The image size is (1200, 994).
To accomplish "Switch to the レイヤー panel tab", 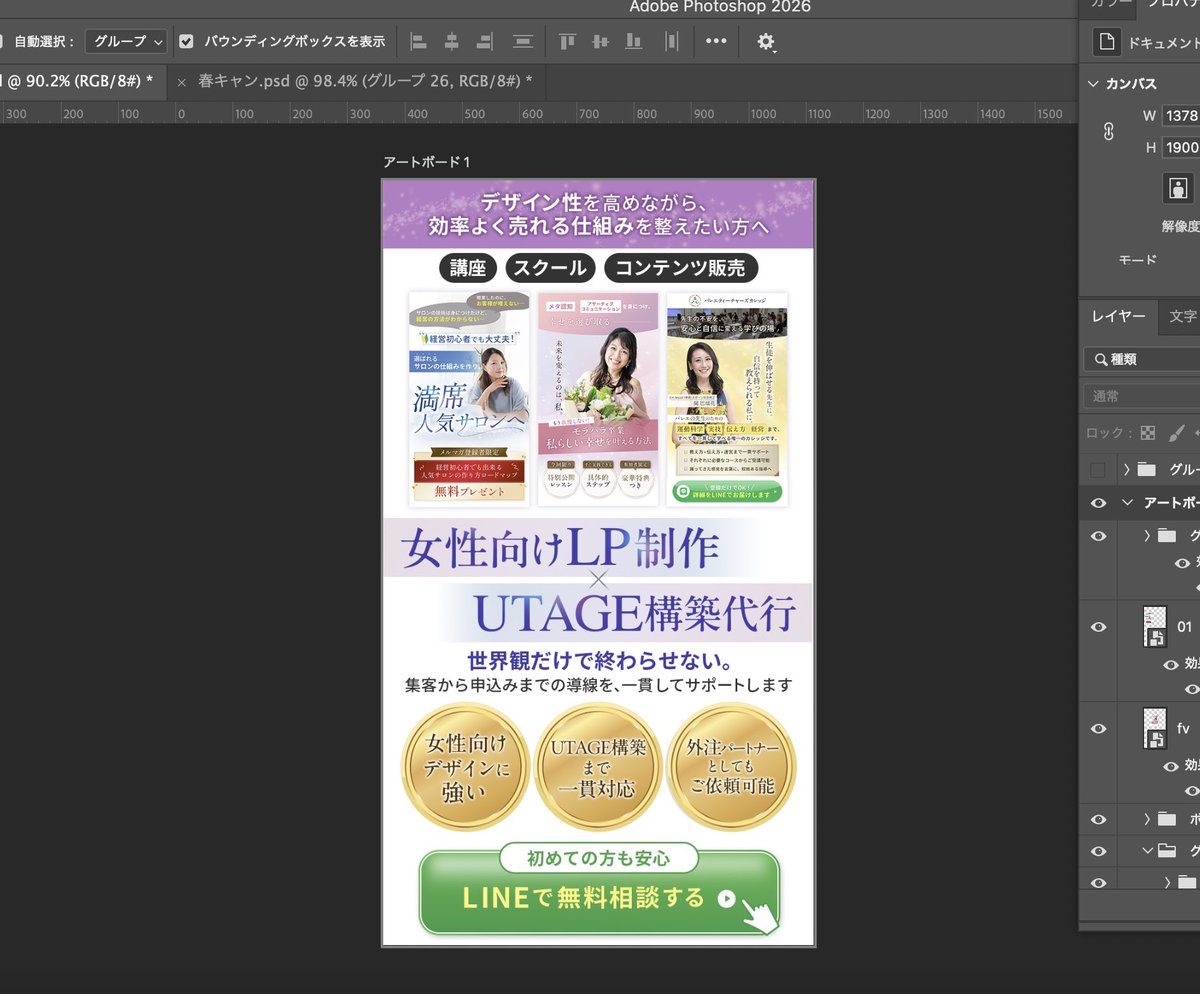I will 1119,316.
